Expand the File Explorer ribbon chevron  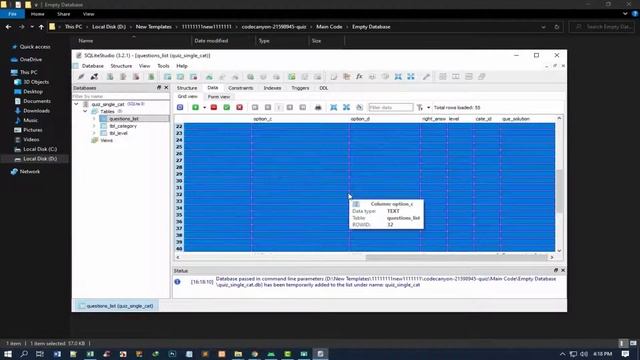click(x=625, y=14)
